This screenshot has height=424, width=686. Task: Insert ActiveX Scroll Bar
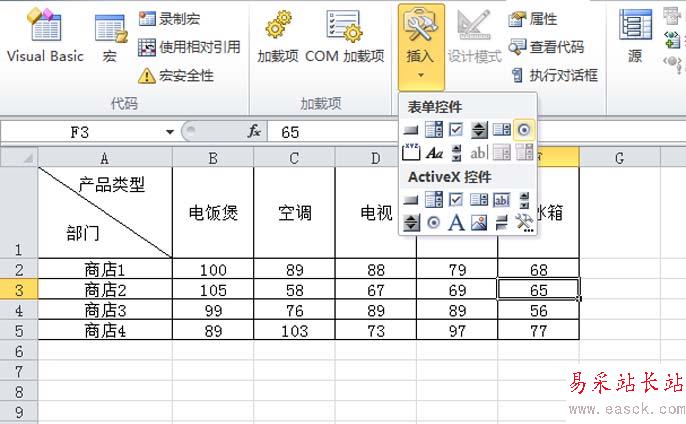(x=524, y=200)
